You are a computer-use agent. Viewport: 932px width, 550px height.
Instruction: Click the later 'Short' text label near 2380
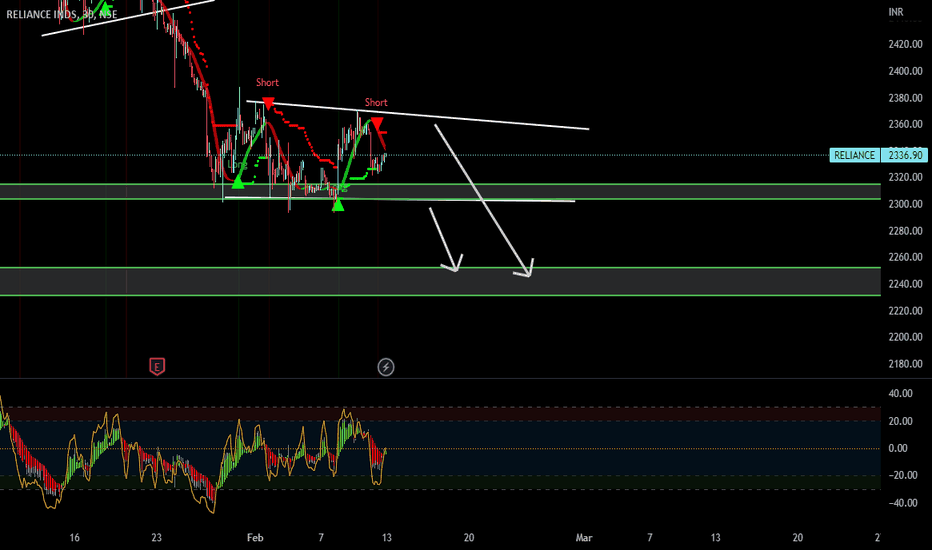(376, 102)
